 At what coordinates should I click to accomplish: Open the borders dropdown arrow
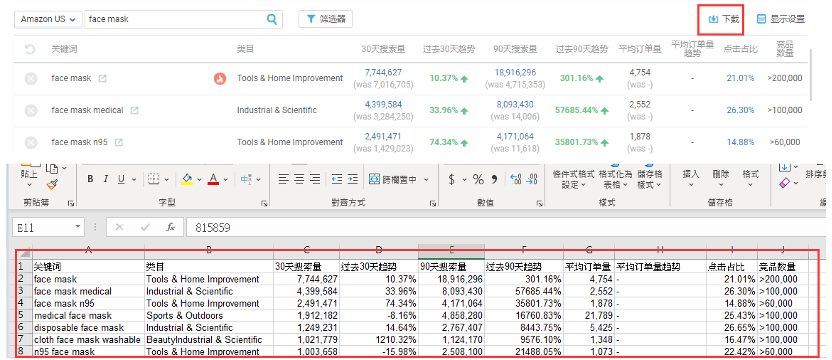(x=167, y=180)
